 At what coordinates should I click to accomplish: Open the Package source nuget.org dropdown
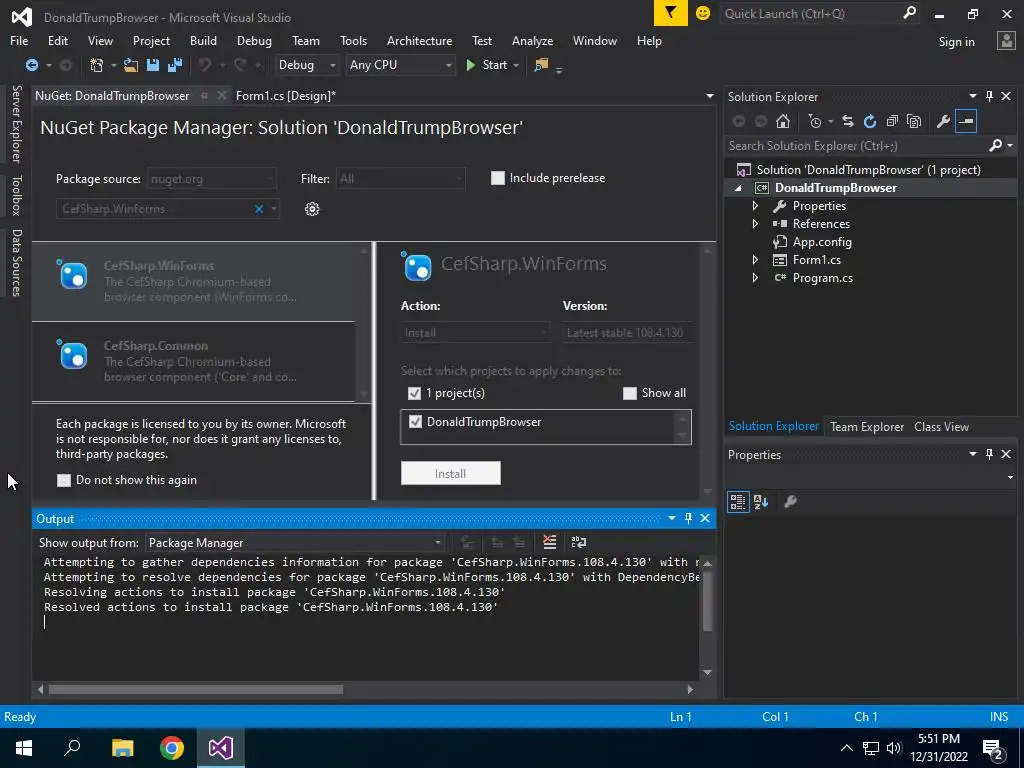coord(212,179)
